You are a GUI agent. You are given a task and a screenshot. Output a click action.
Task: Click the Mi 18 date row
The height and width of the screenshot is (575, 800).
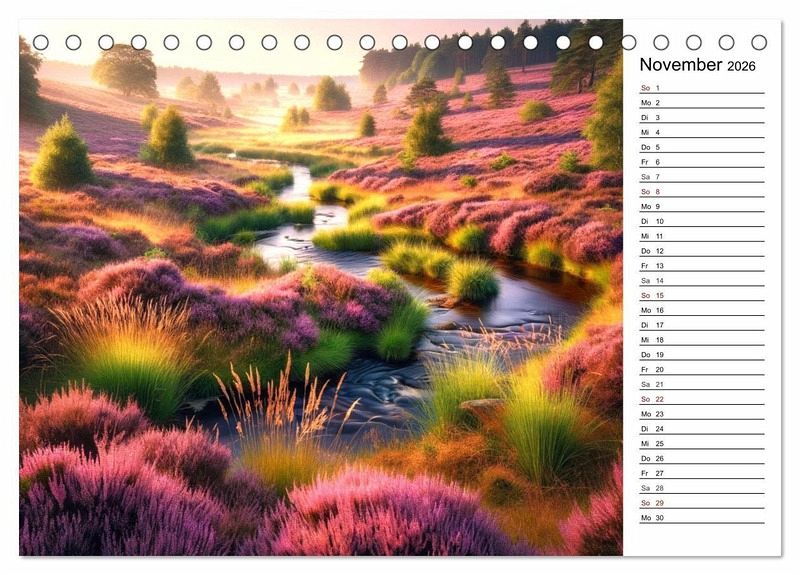(x=701, y=340)
